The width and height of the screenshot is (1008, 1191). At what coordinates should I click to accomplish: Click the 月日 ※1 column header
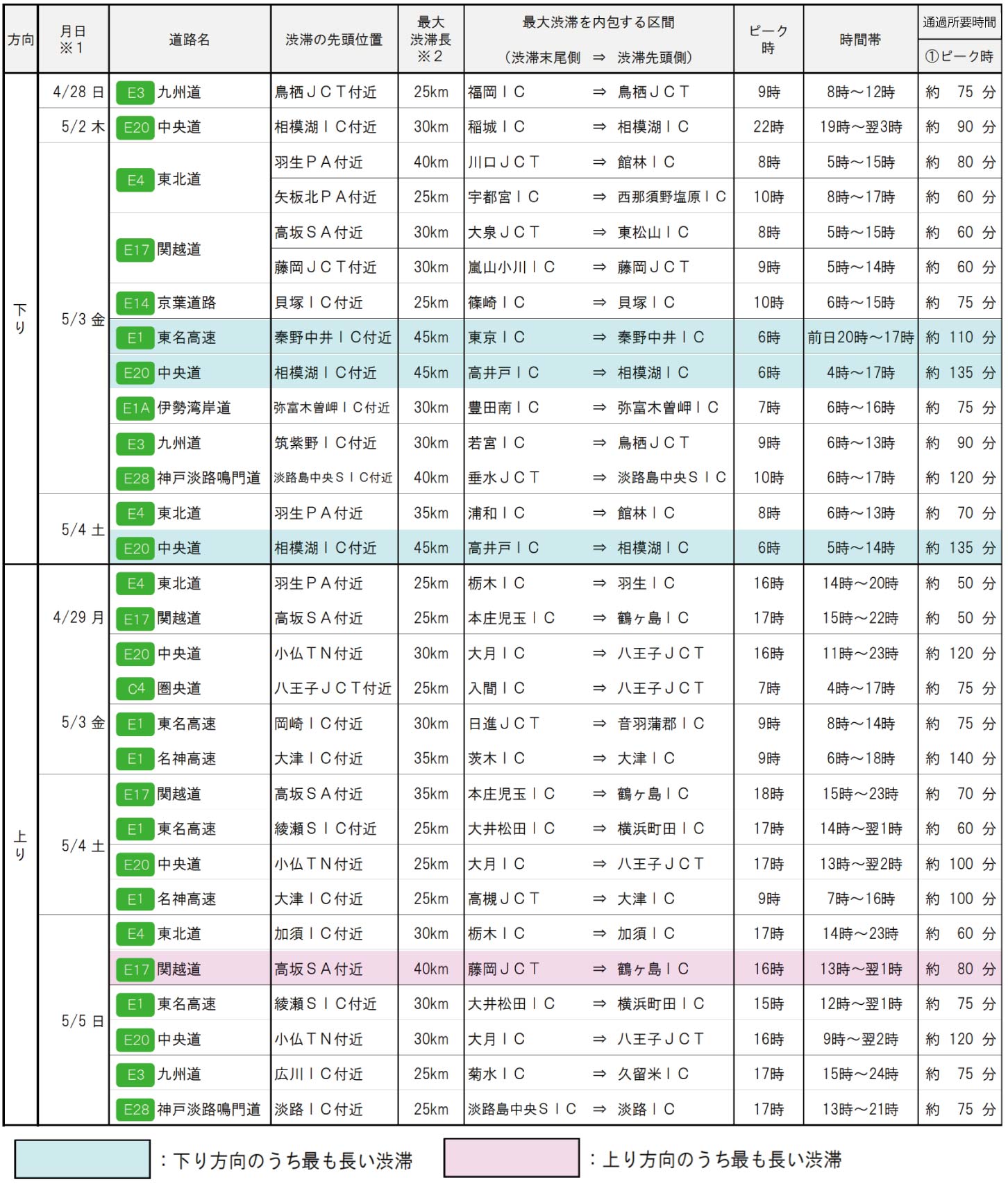(73, 40)
